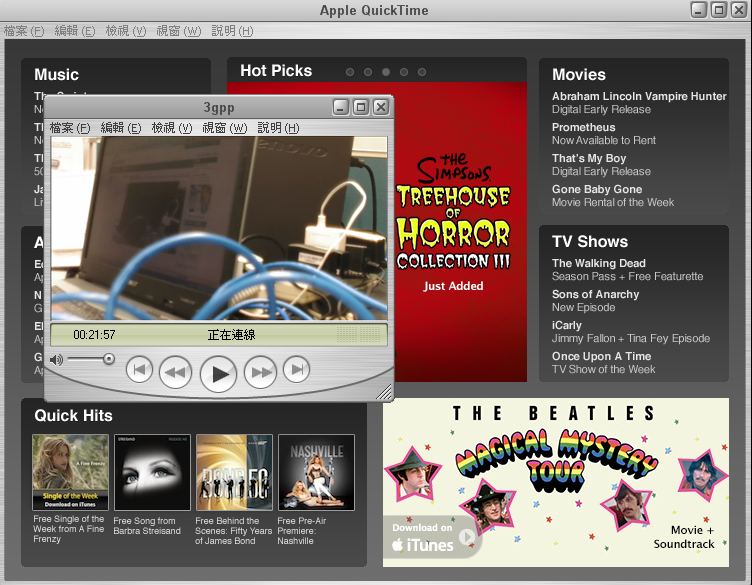Select second Hot Picks page dot
752x585 pixels.
[x=368, y=72]
